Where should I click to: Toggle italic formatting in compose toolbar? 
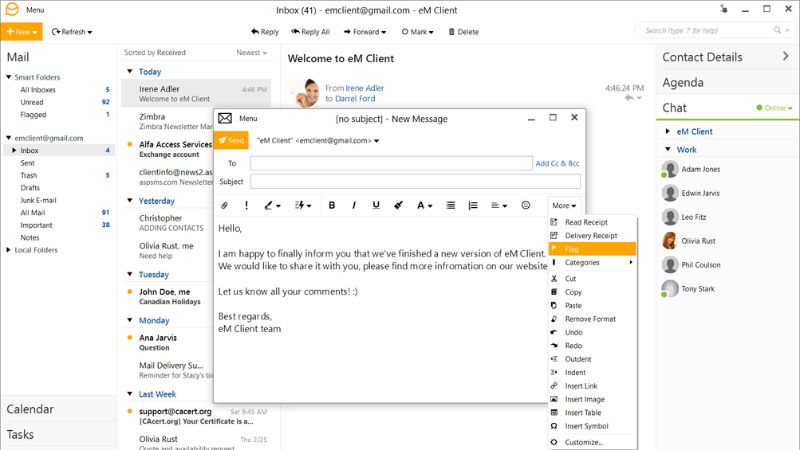(354, 205)
